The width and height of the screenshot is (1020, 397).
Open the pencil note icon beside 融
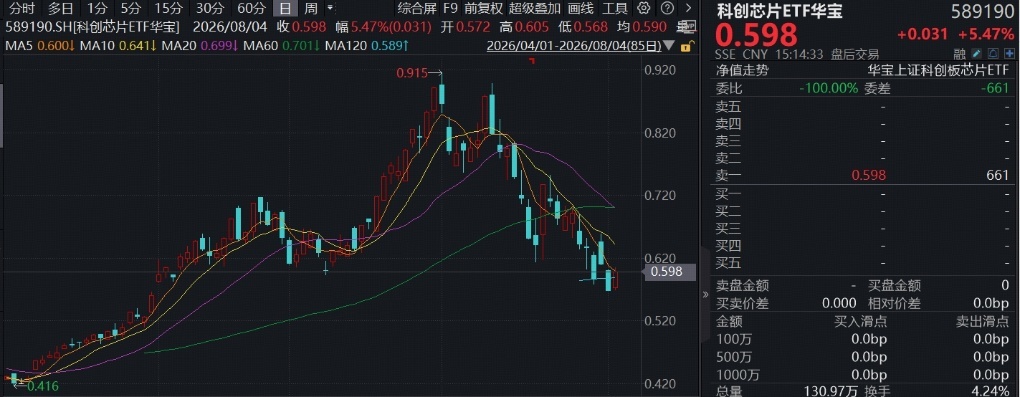pyautogui.click(x=976, y=53)
